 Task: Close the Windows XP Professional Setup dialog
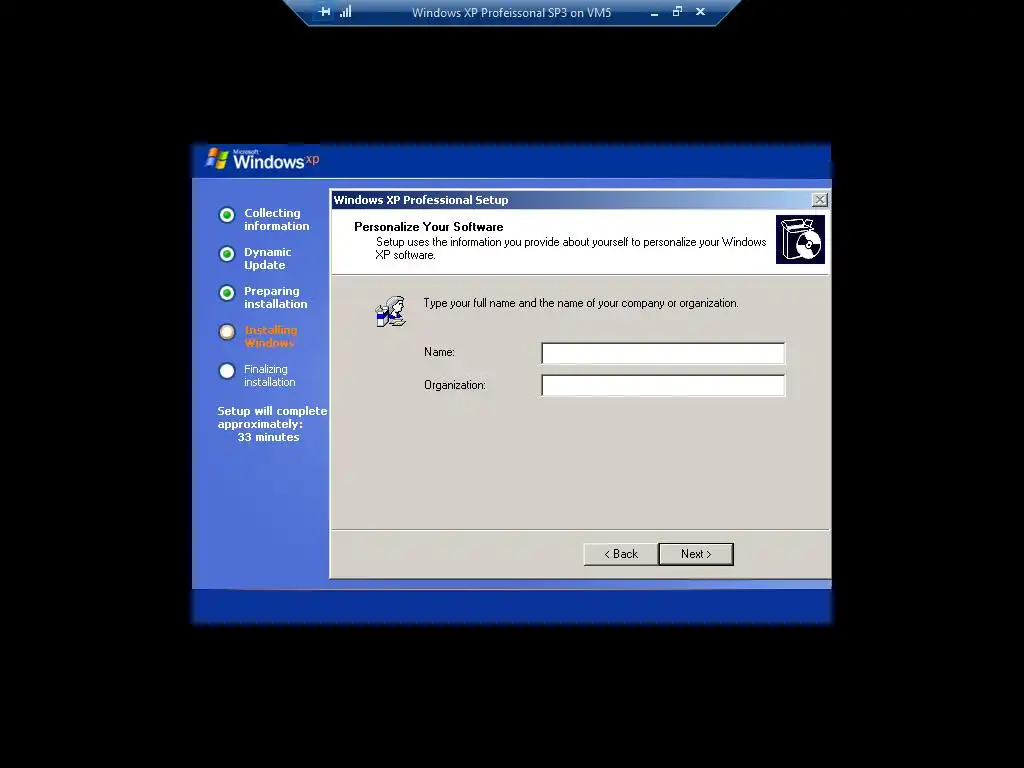pyautogui.click(x=819, y=200)
